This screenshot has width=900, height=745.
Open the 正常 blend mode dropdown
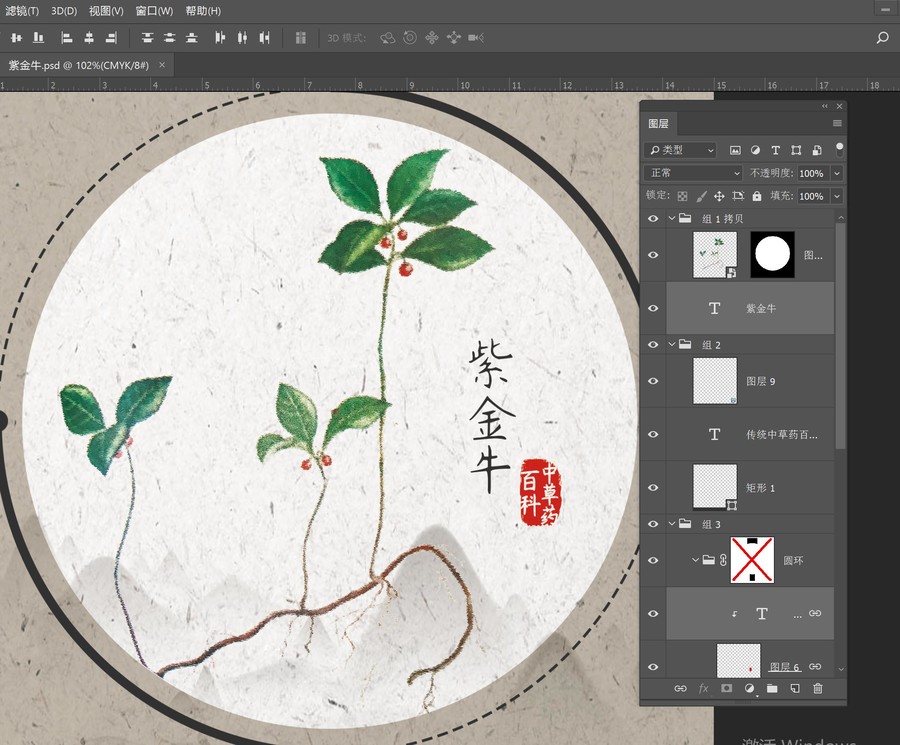tap(693, 173)
